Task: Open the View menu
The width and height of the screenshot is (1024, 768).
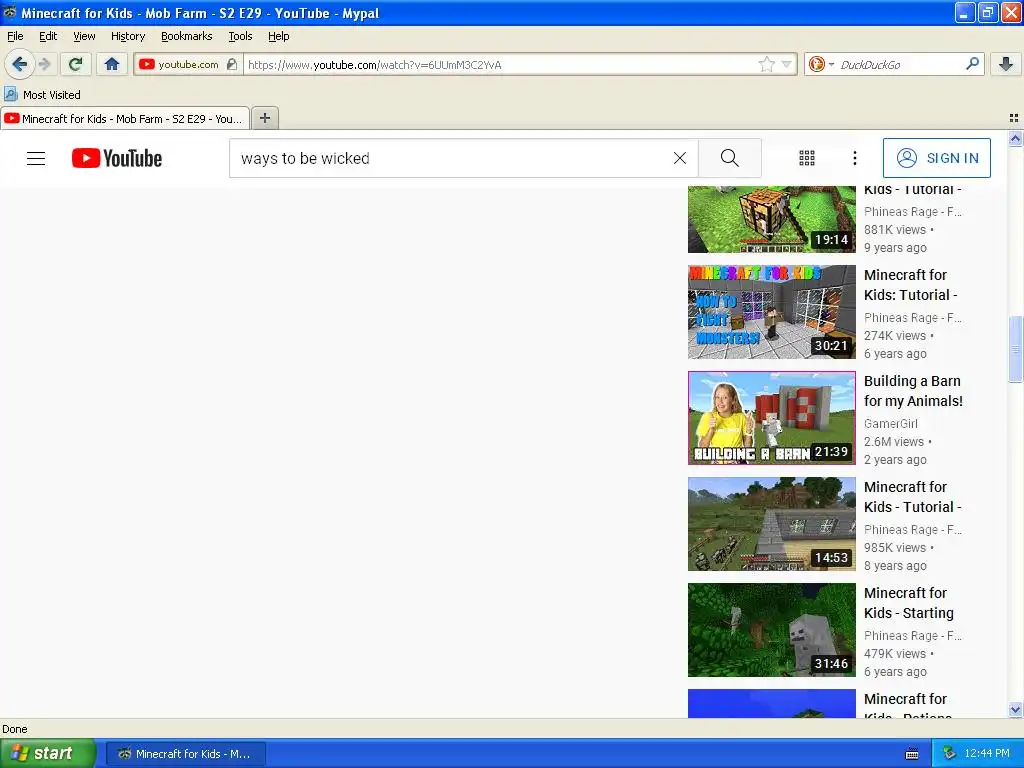Action: tap(84, 36)
